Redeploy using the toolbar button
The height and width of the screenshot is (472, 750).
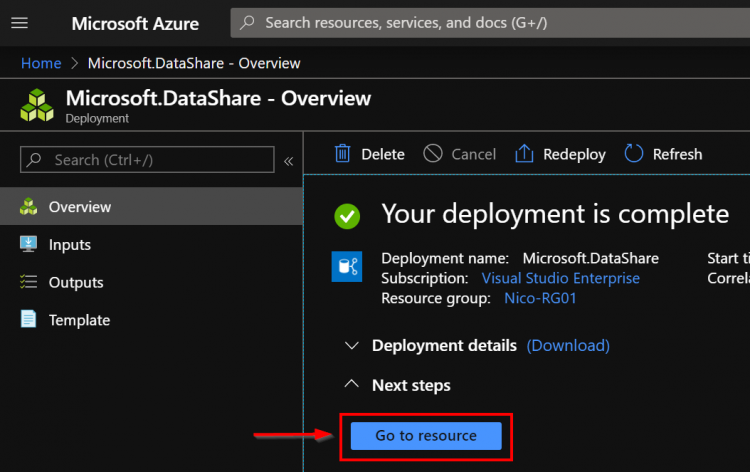point(560,154)
